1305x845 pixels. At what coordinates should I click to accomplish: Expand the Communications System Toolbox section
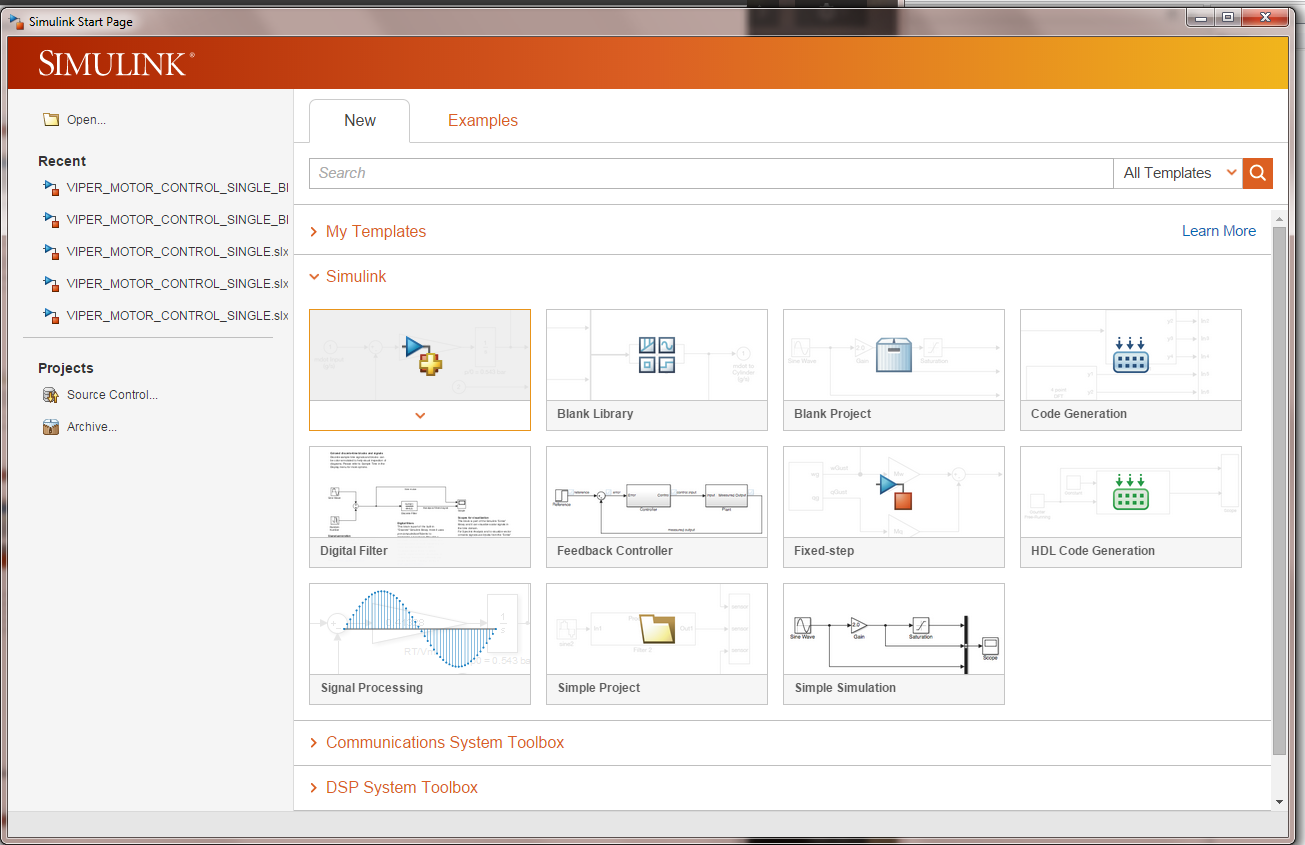(x=444, y=742)
